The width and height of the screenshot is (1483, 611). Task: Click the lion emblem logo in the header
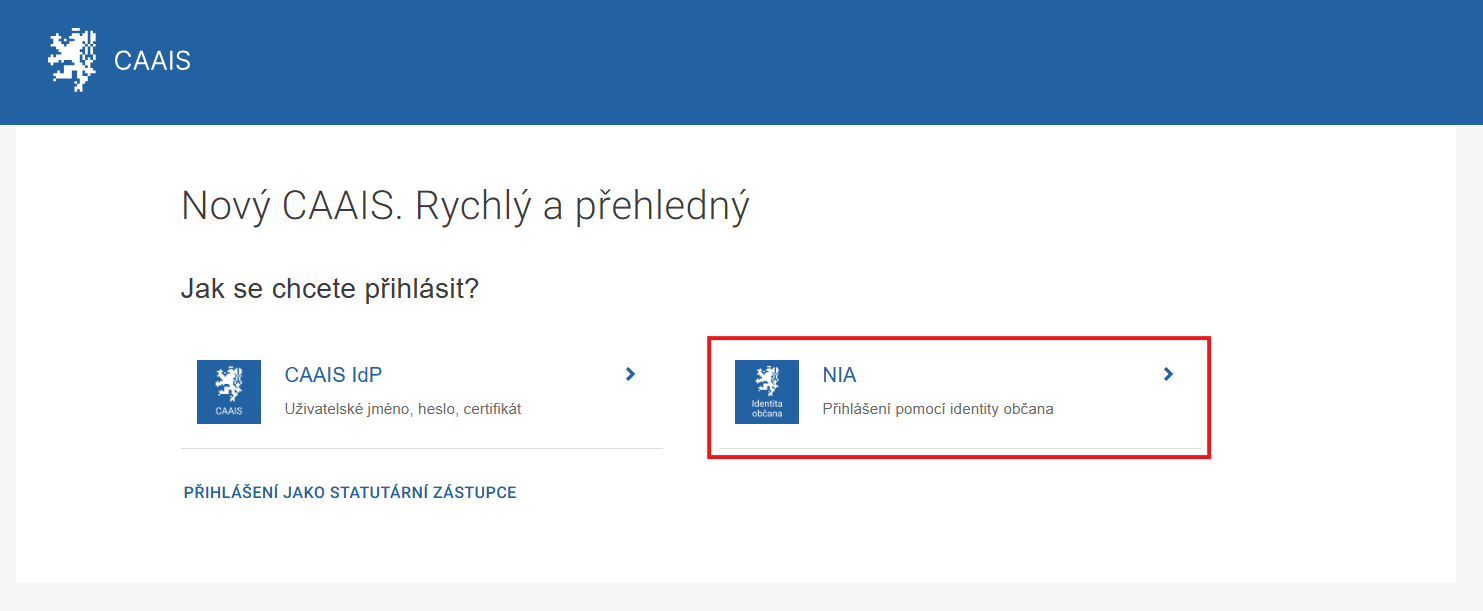coord(72,61)
